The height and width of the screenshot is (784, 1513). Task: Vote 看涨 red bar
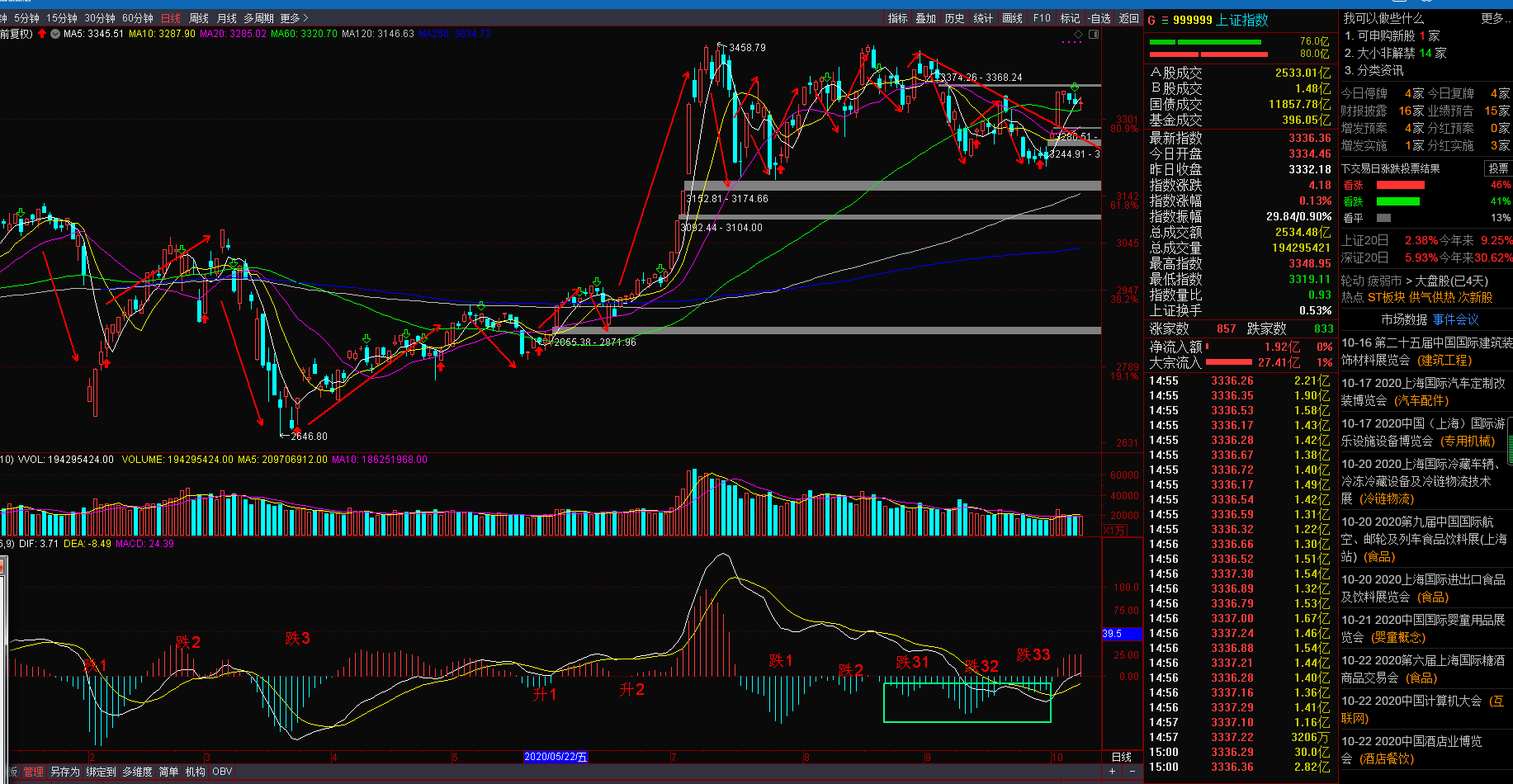tap(1401, 185)
